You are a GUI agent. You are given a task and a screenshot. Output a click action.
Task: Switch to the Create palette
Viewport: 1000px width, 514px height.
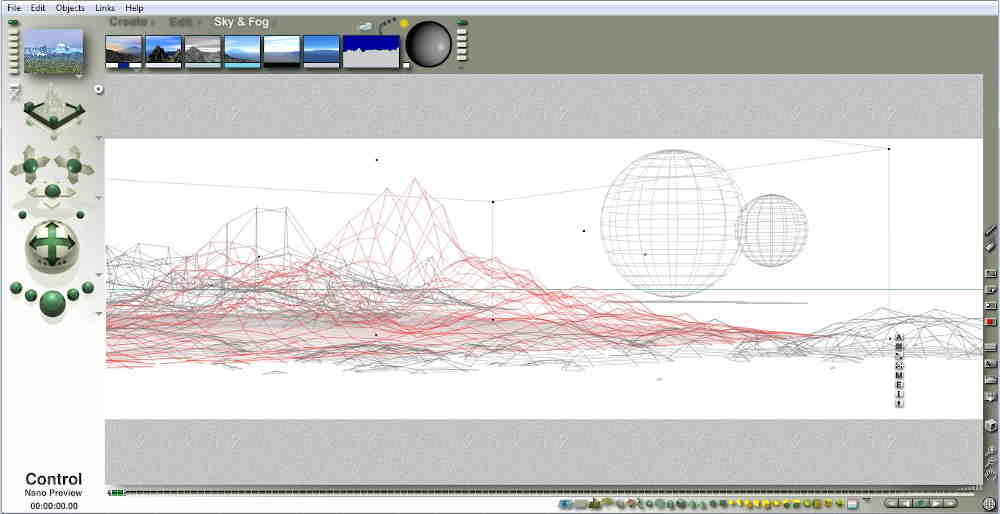(128, 21)
